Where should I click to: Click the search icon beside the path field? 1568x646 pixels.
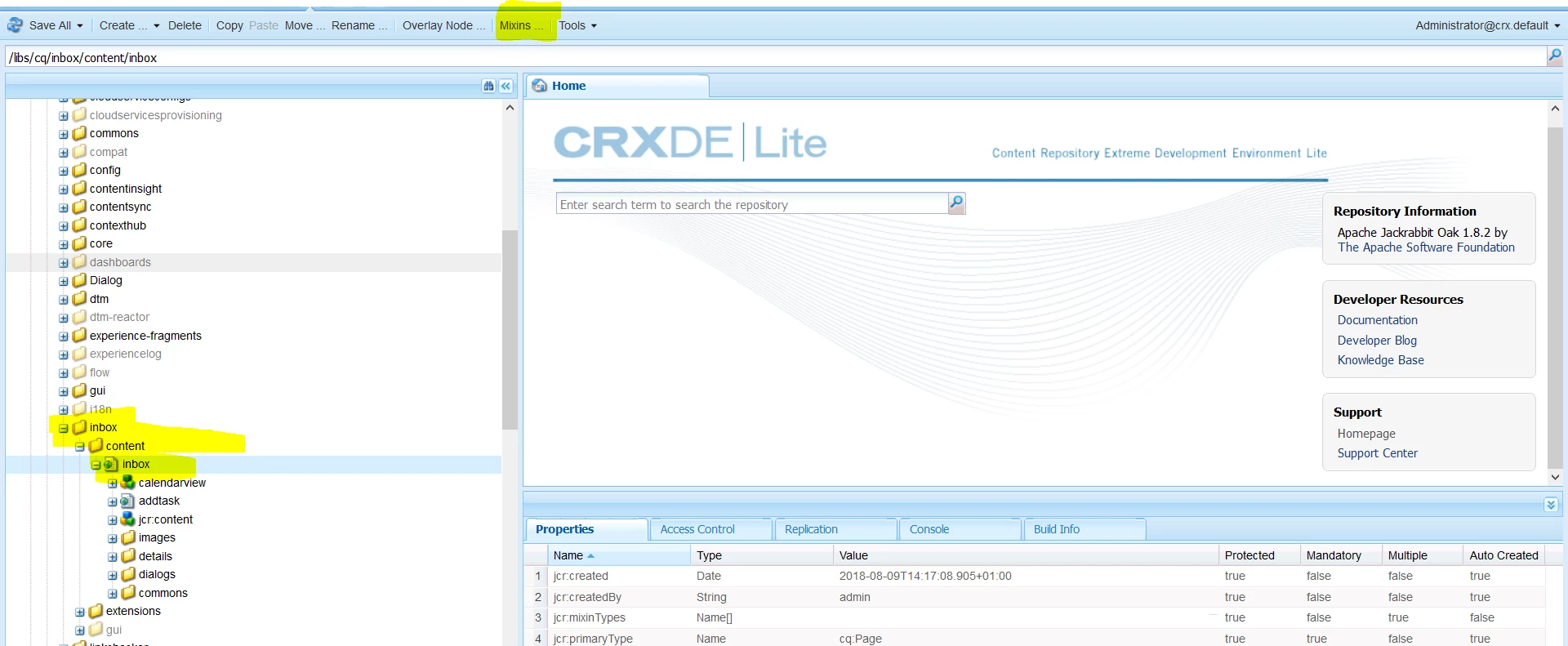pos(1554,56)
